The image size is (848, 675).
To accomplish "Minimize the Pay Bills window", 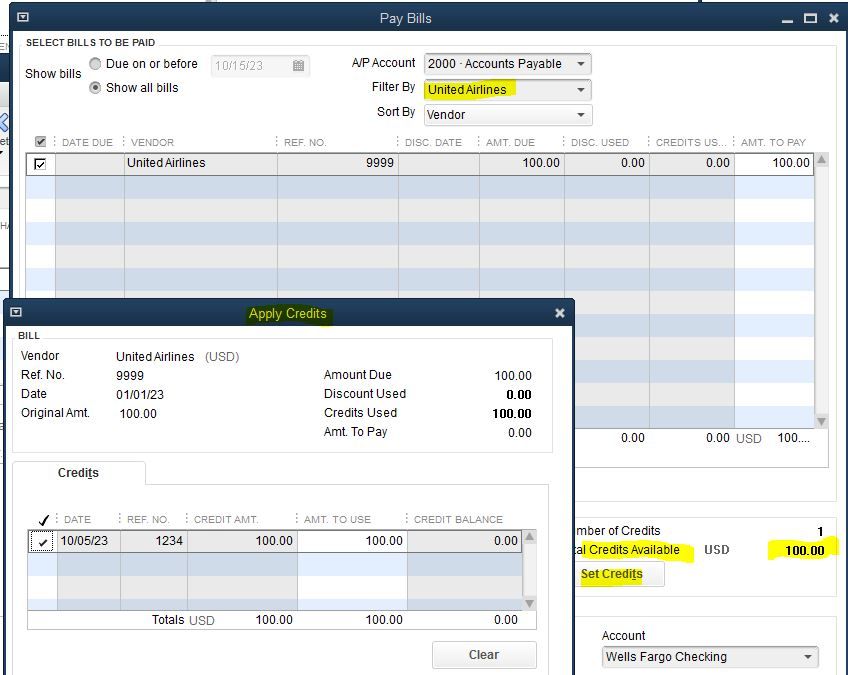I will pyautogui.click(x=787, y=19).
